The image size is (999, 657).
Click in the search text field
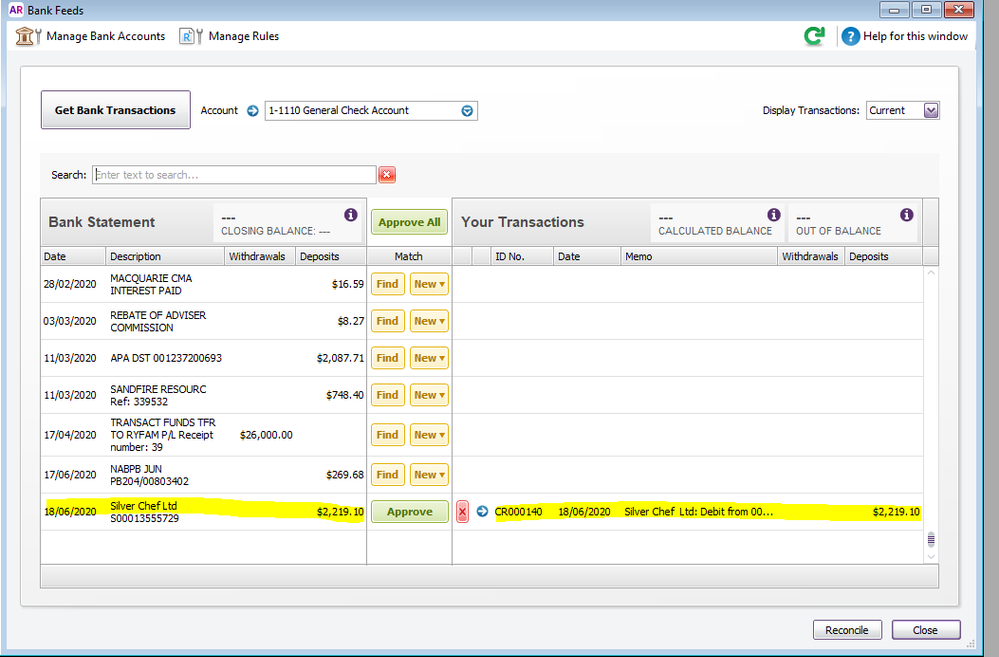coord(234,175)
